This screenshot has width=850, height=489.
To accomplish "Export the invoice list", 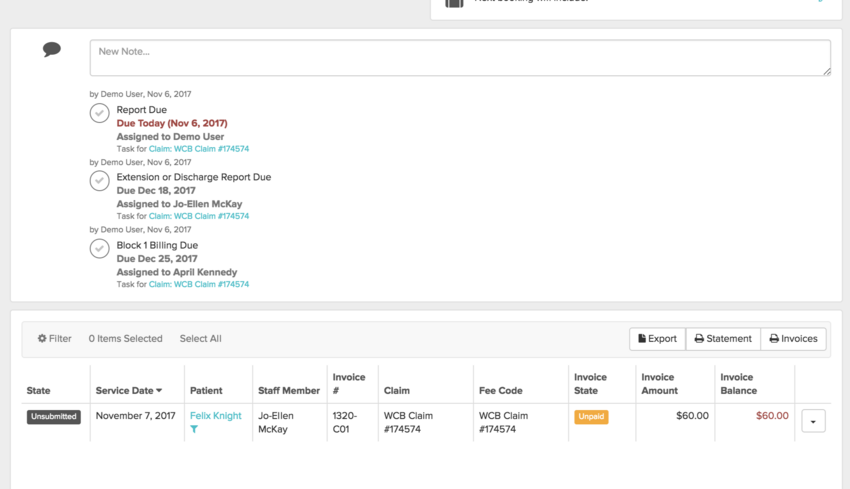I will [657, 339].
